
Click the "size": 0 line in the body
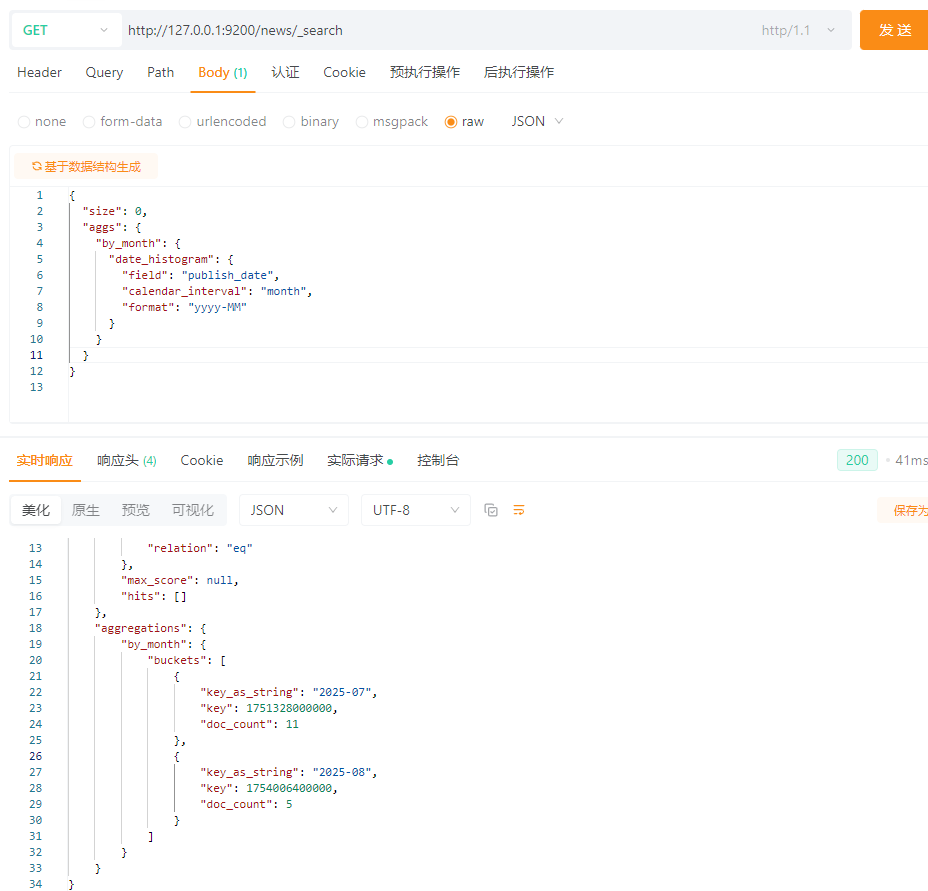115,211
